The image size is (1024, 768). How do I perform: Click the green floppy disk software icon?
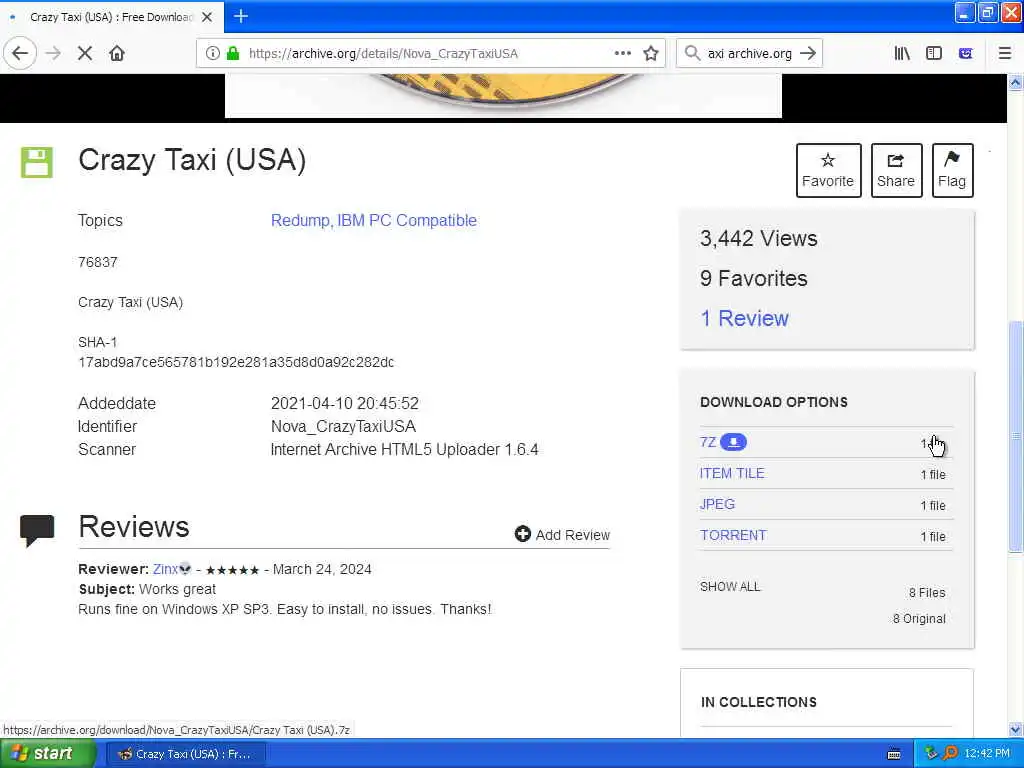point(37,163)
